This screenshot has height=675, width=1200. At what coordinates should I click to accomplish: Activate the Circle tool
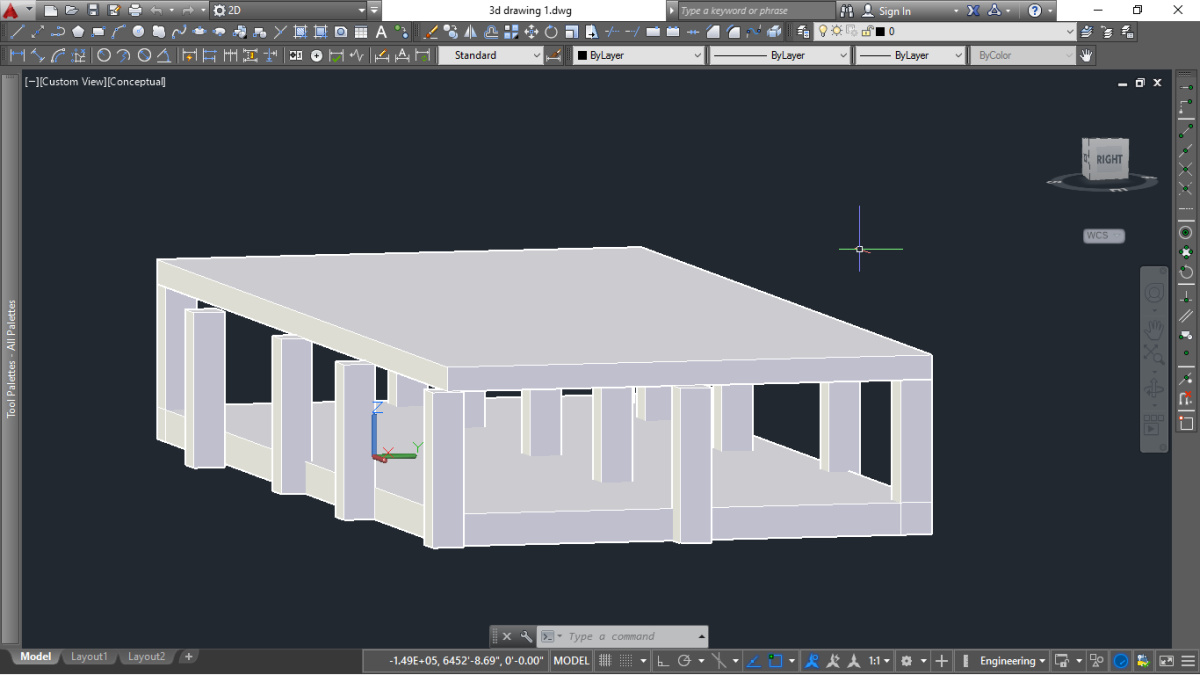tap(138, 31)
